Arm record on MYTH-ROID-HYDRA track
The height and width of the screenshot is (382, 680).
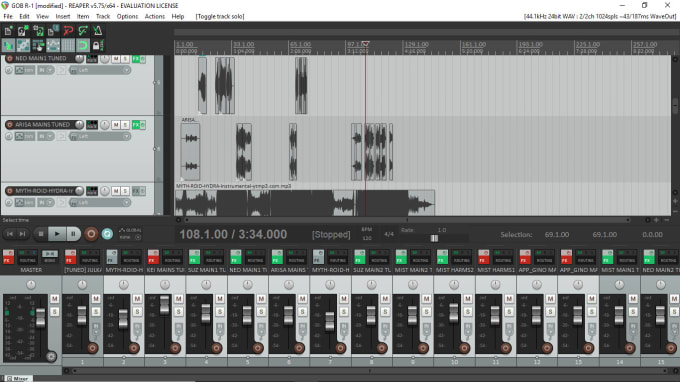9,191
